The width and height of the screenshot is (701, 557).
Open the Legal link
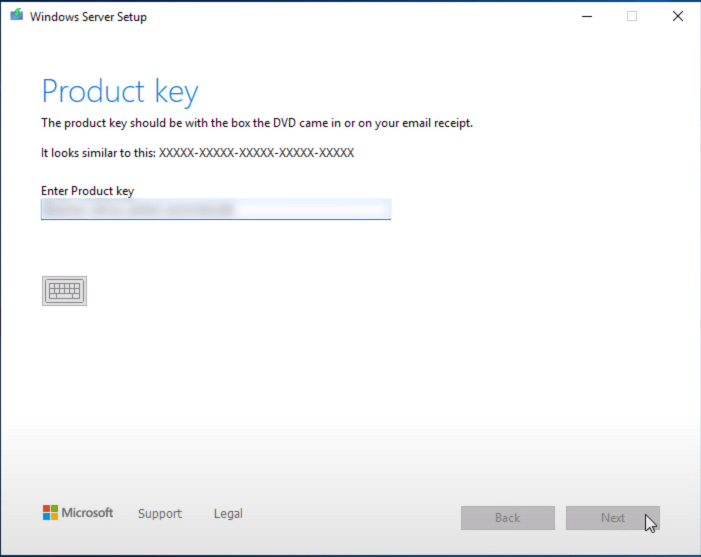coord(228,514)
